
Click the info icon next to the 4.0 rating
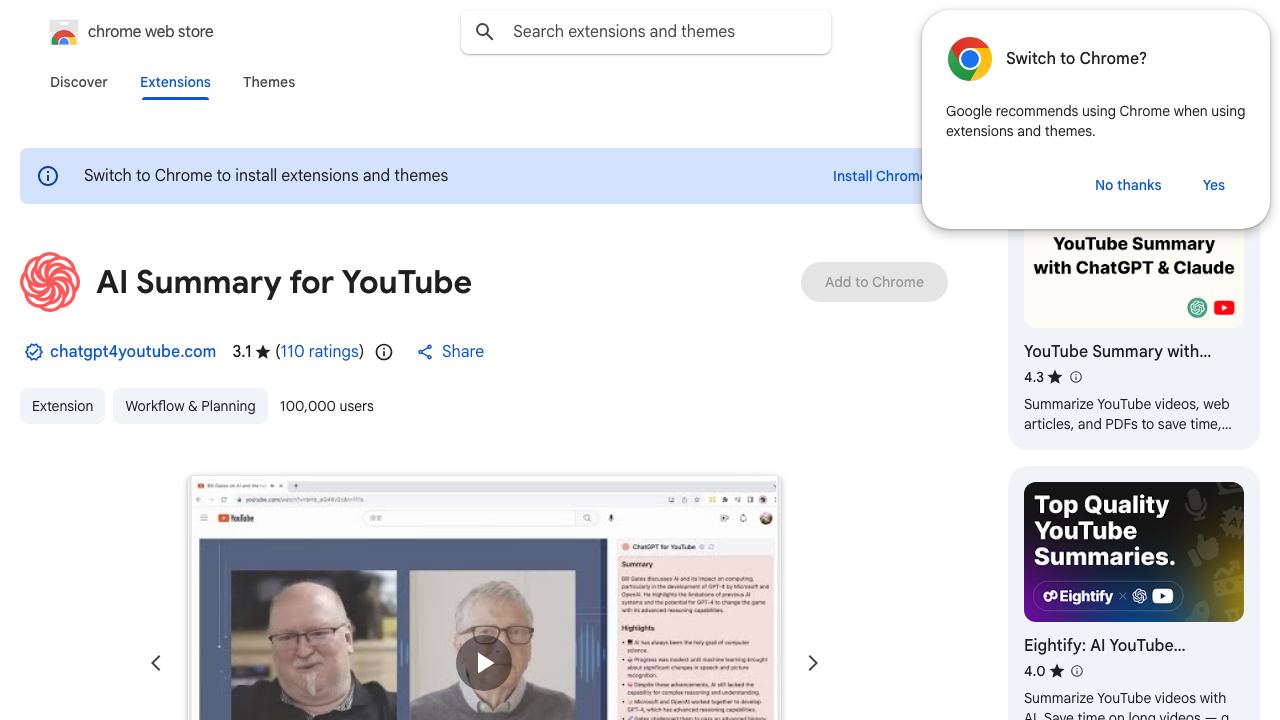pyautogui.click(x=1077, y=671)
